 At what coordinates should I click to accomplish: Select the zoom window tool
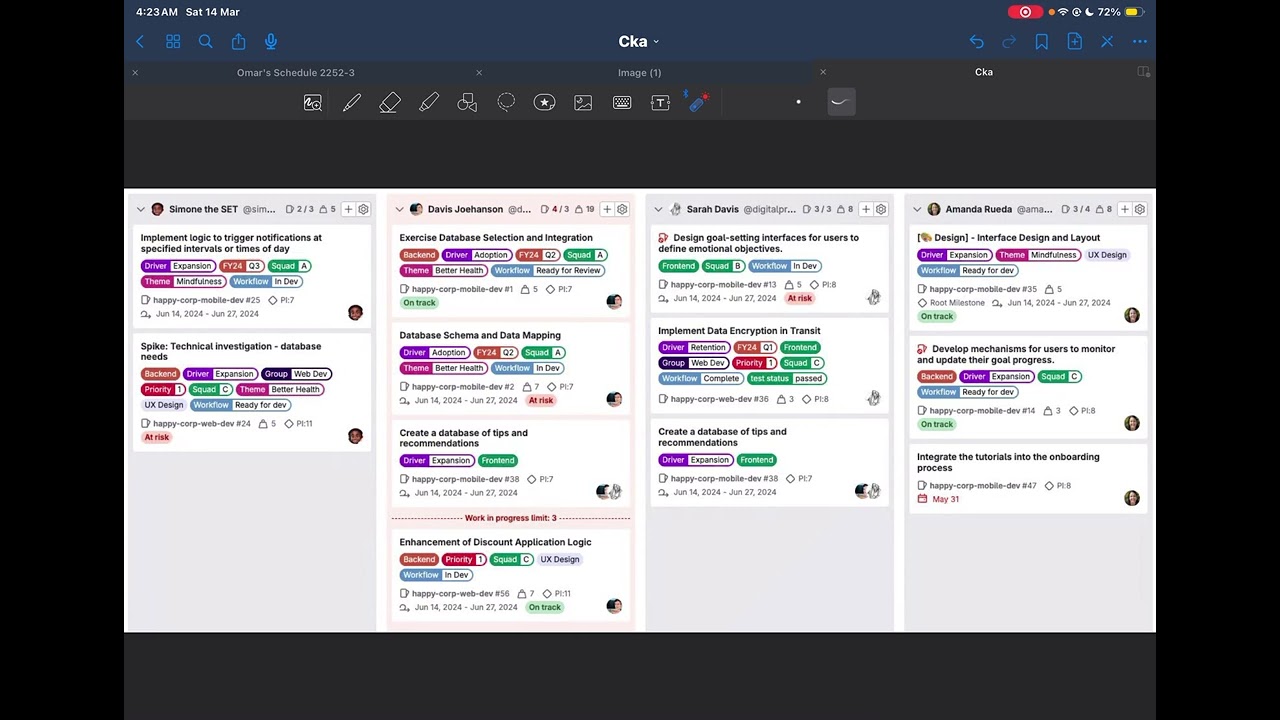pos(313,102)
